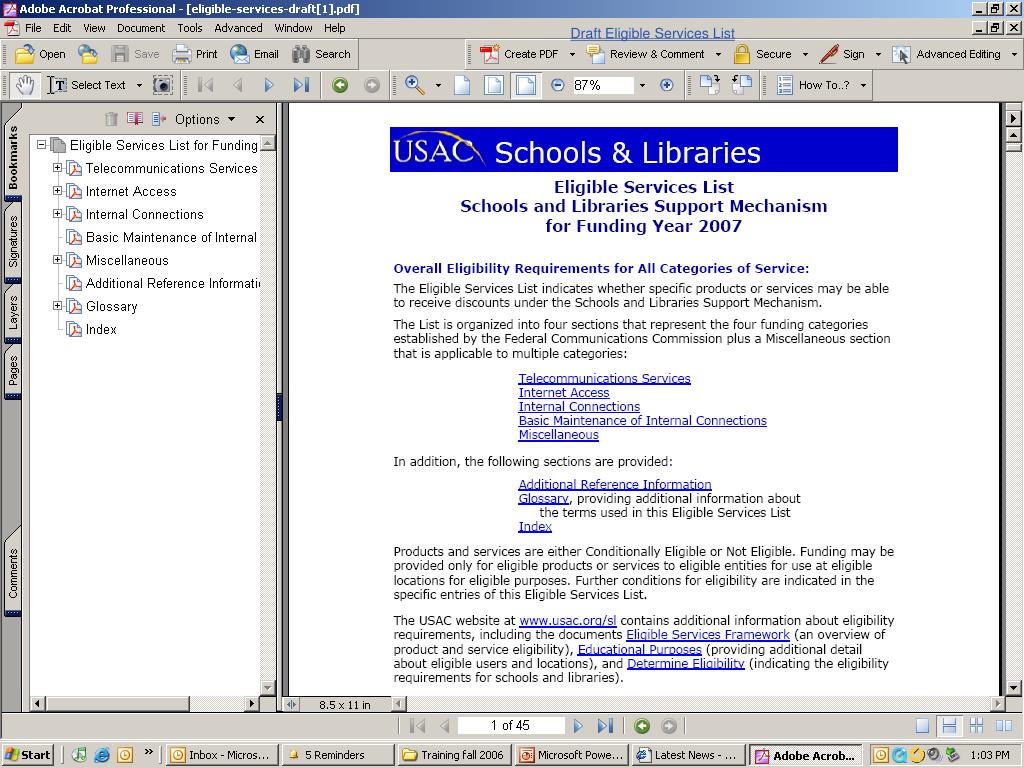Click the minus Zoom Out button
This screenshot has width=1024, height=768.
(x=557, y=86)
